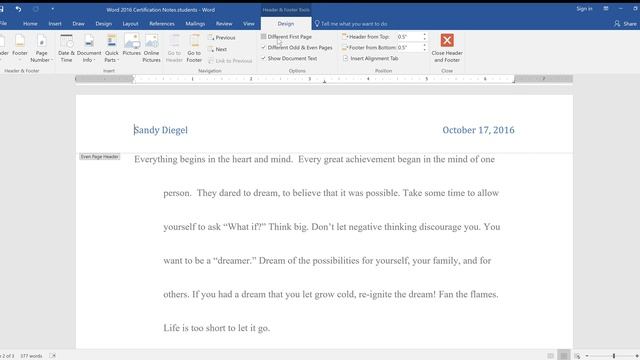Open the References ribbon tab
640x360 pixels.
[x=162, y=24]
